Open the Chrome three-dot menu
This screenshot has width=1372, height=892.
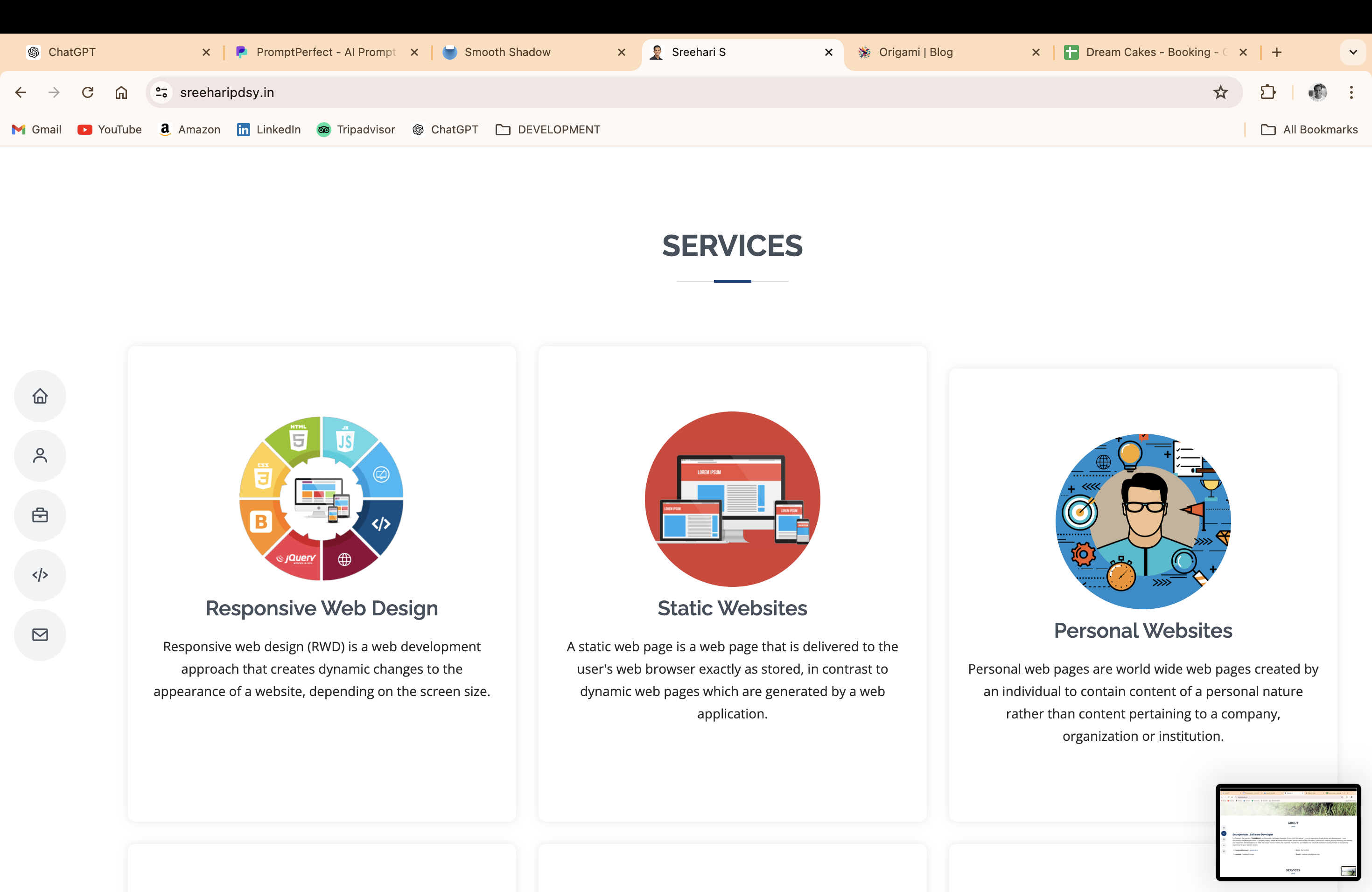coord(1351,92)
